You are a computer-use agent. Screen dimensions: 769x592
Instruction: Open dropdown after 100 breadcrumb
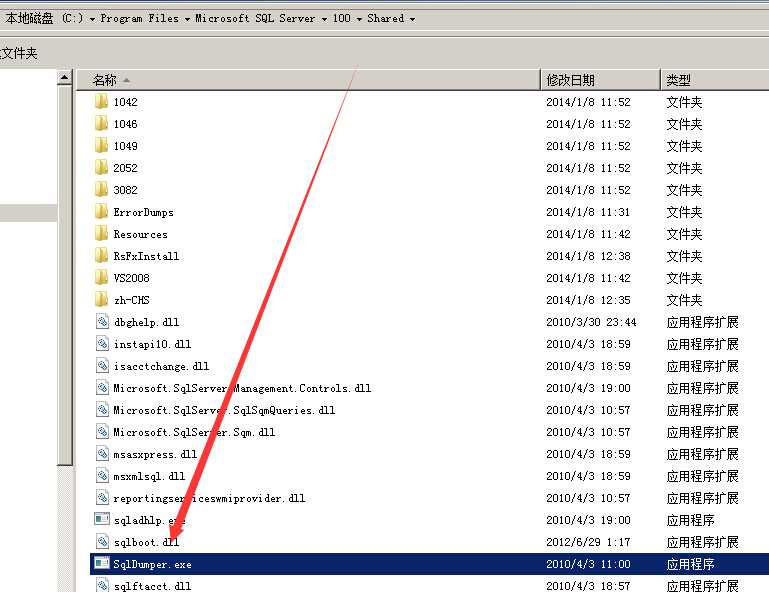[359, 19]
